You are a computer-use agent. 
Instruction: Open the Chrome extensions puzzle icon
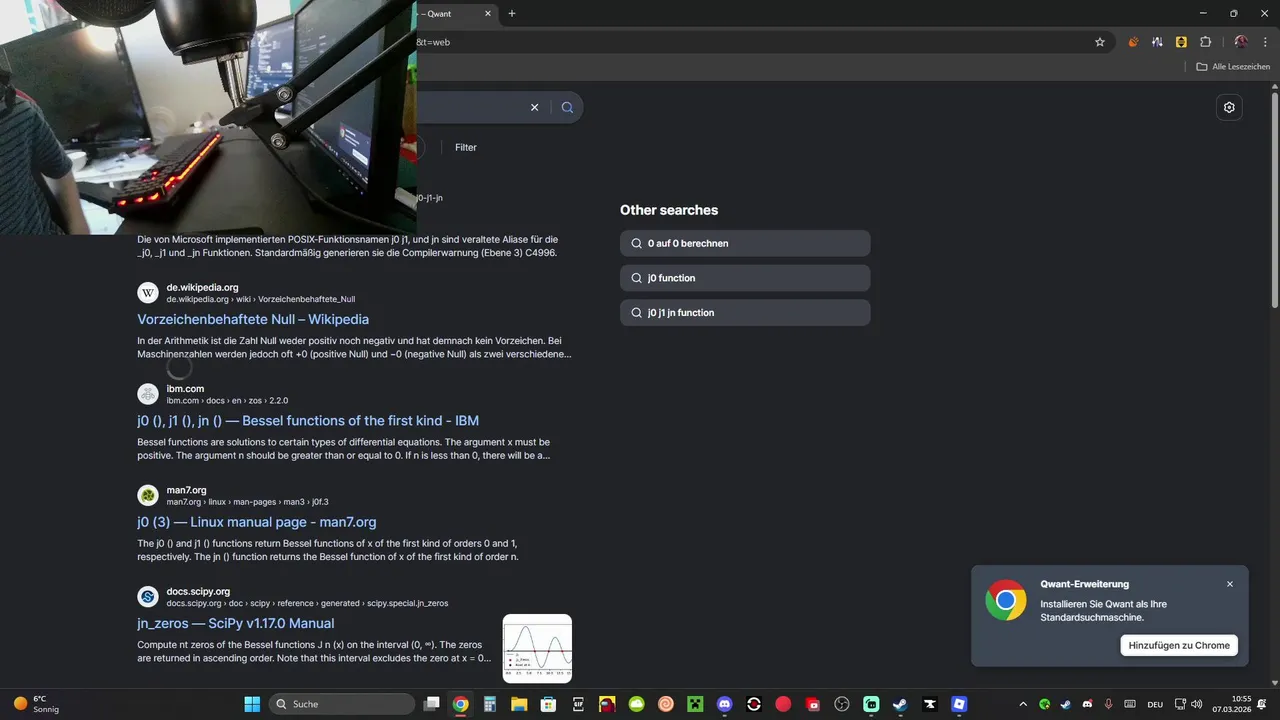coord(1205,42)
